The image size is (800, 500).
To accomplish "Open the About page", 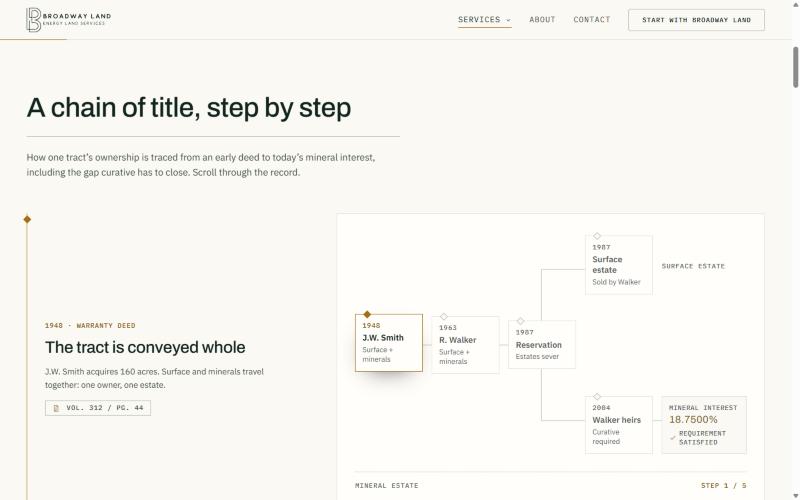I will (542, 20).
